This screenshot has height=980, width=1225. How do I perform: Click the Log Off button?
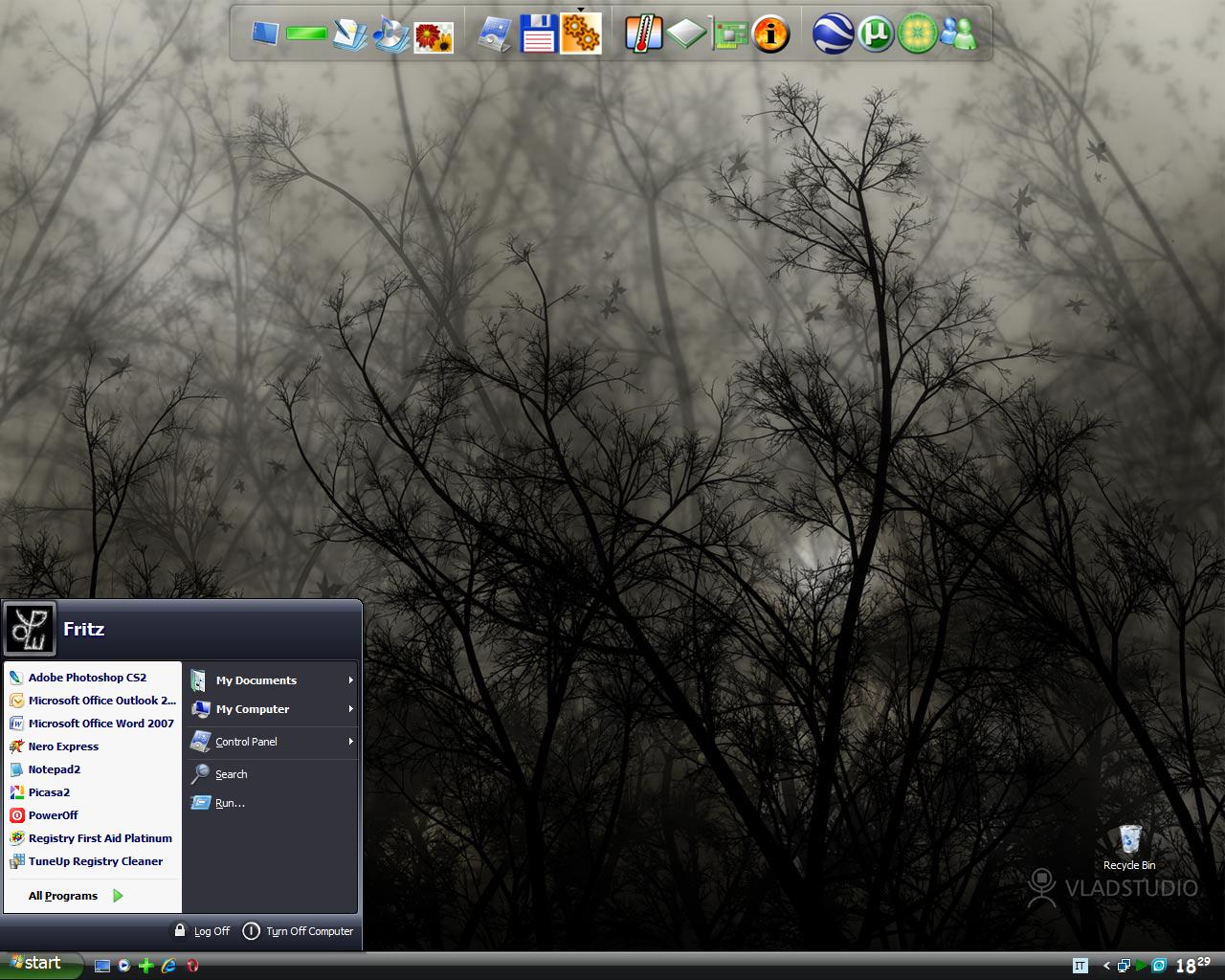tap(201, 931)
